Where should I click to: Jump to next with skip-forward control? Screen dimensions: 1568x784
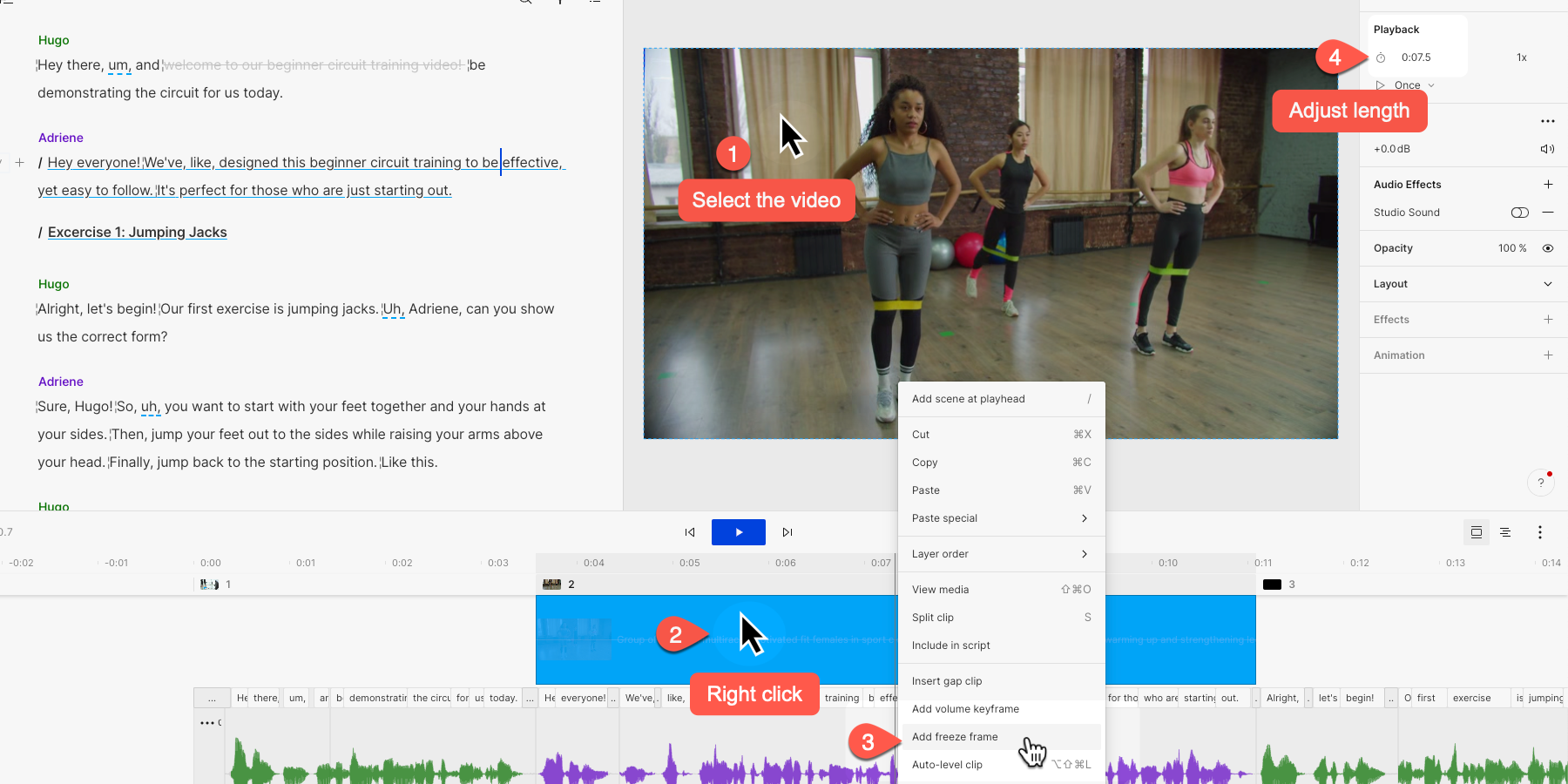(787, 532)
